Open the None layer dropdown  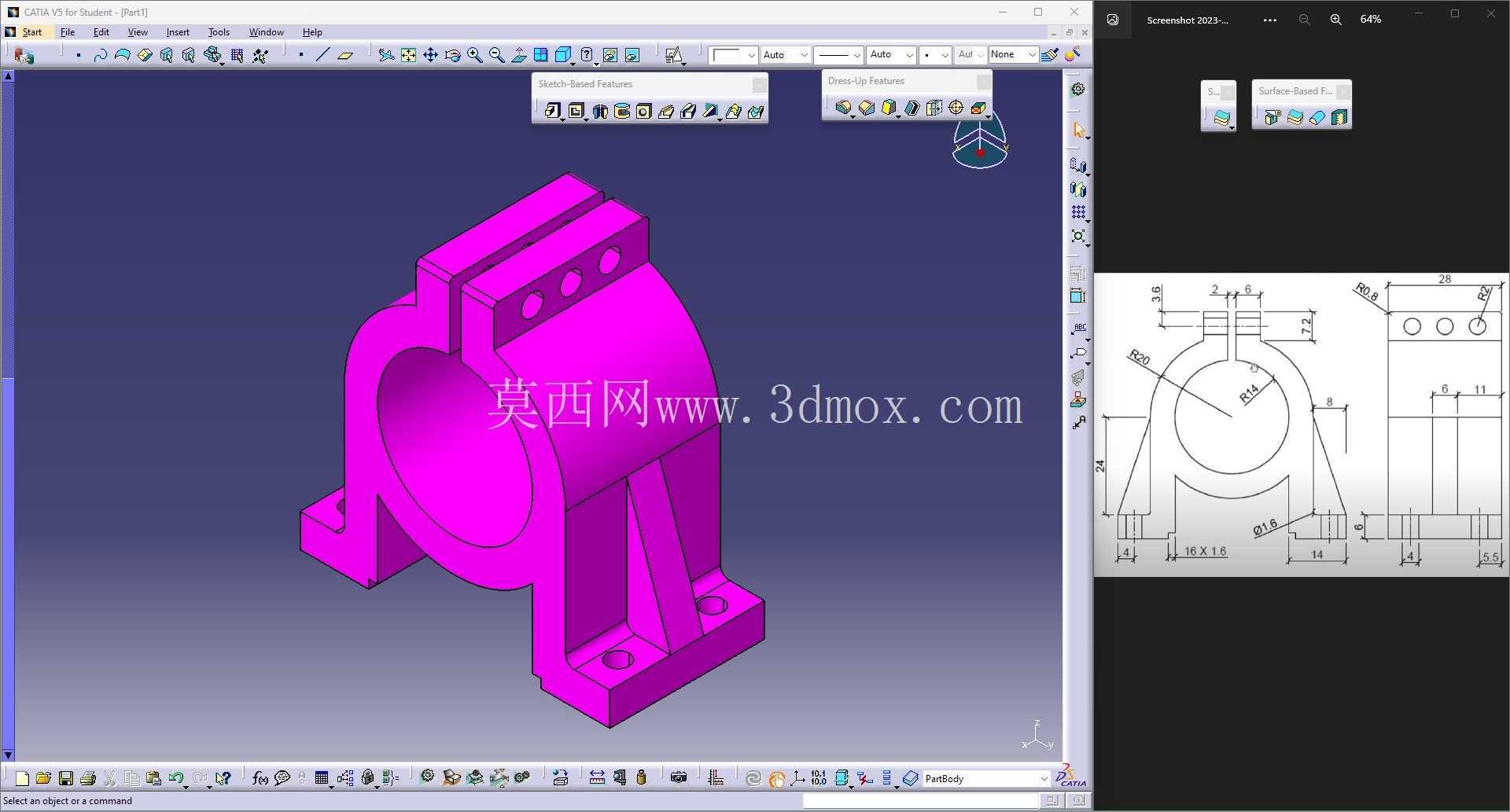point(1032,54)
